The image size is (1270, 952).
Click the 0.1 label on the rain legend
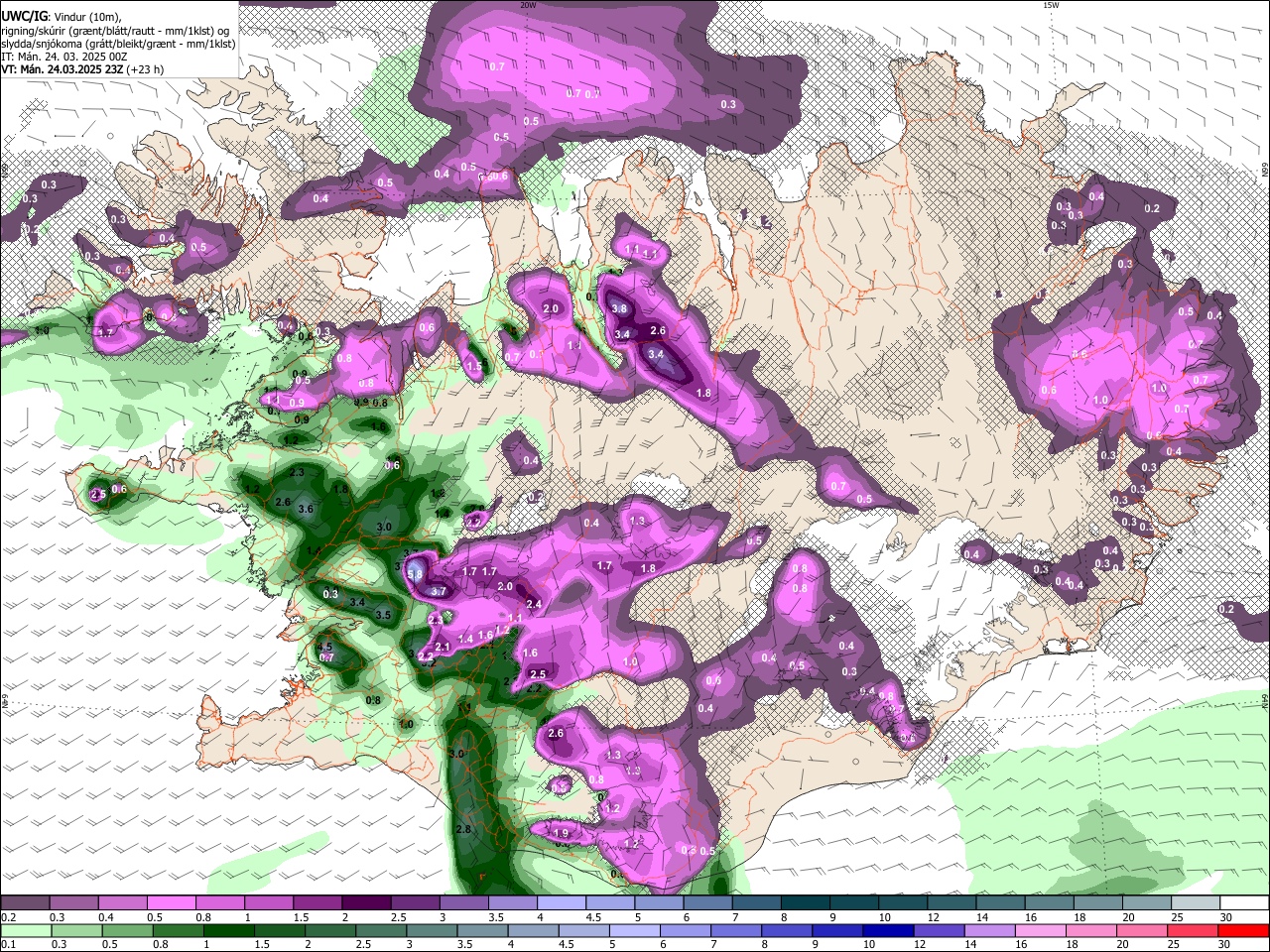point(7,944)
